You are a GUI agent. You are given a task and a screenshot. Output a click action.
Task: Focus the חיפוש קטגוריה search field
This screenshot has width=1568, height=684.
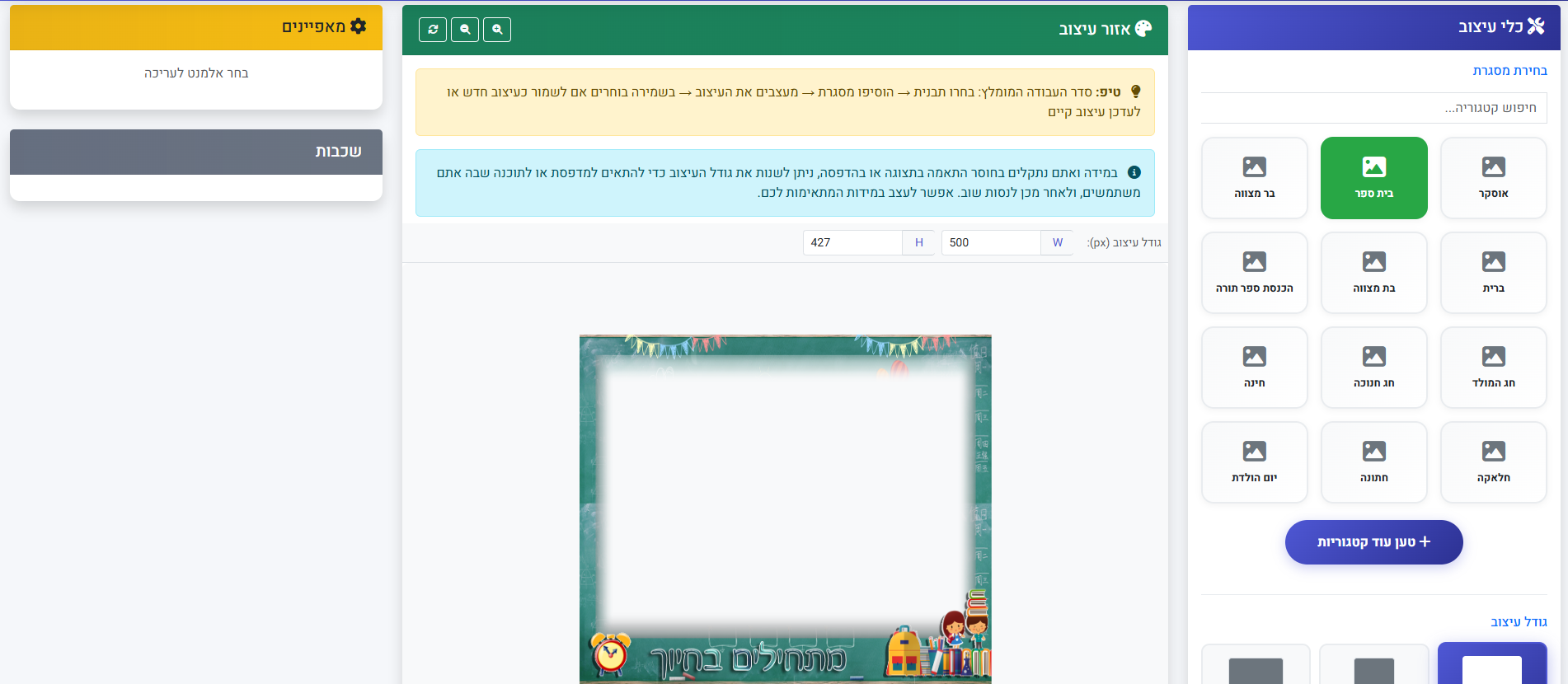1373,108
